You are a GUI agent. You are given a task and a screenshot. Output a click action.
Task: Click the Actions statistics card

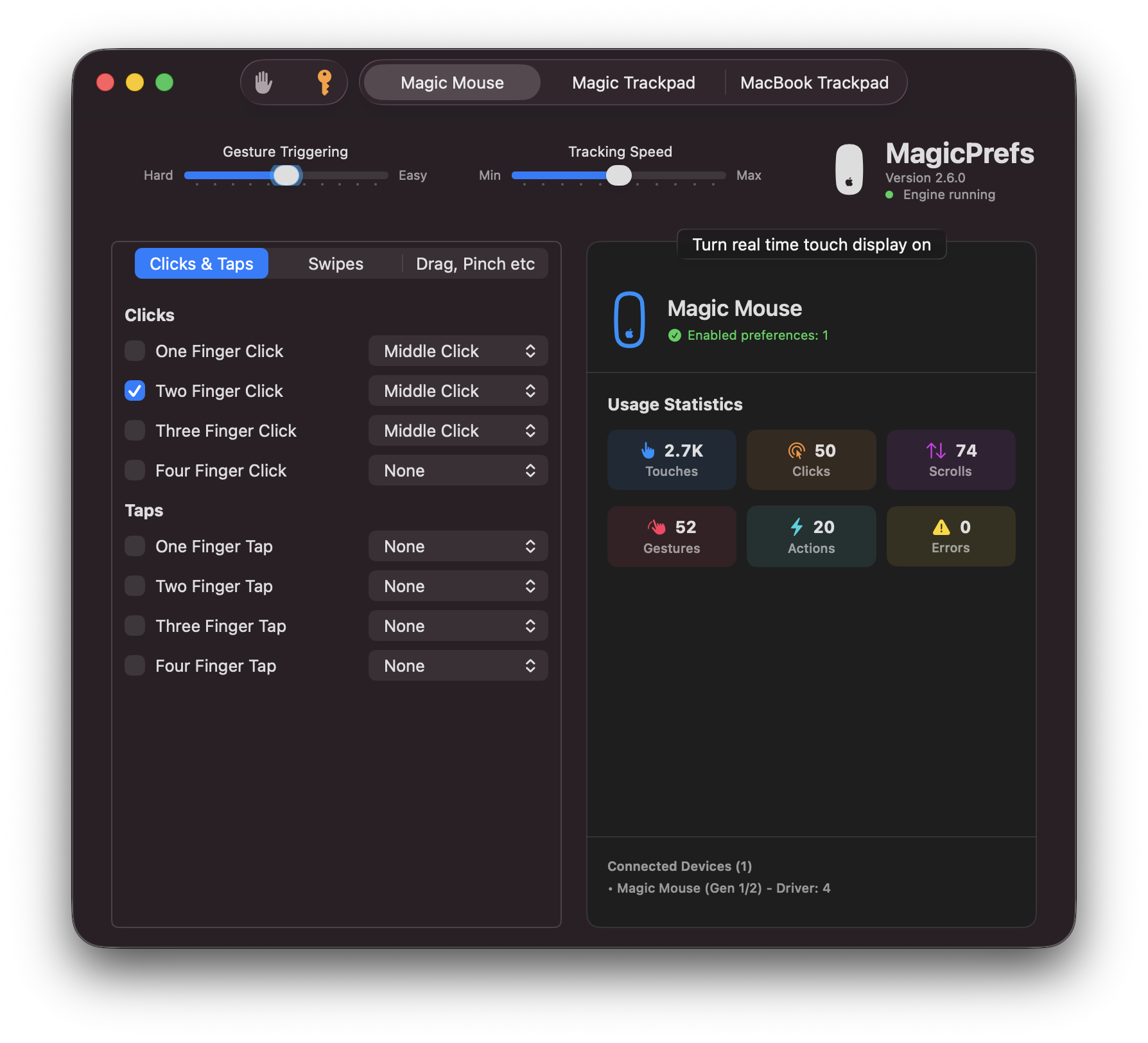click(x=812, y=536)
